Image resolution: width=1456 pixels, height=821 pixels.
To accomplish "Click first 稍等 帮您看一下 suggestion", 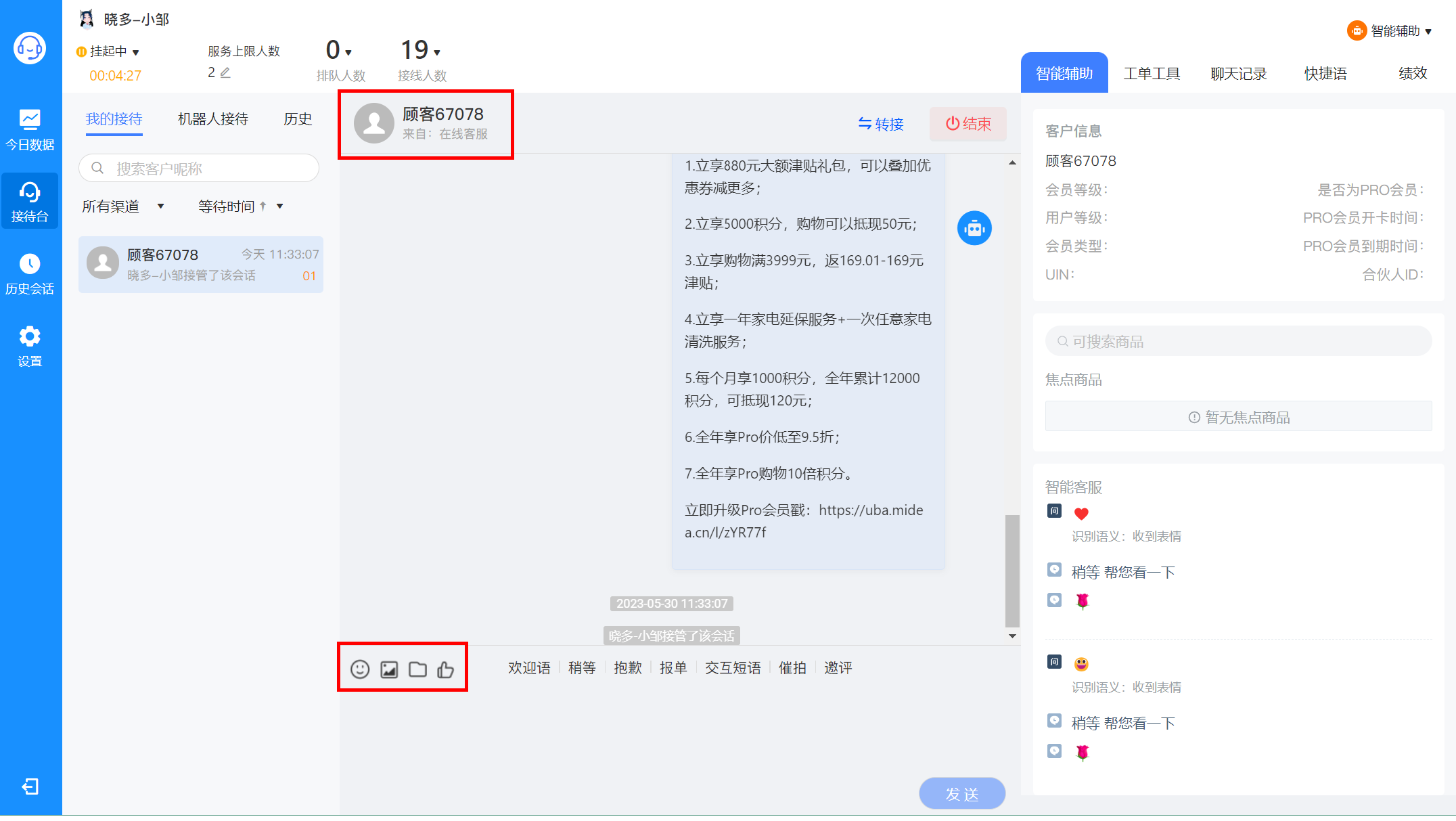I will tap(1123, 572).
